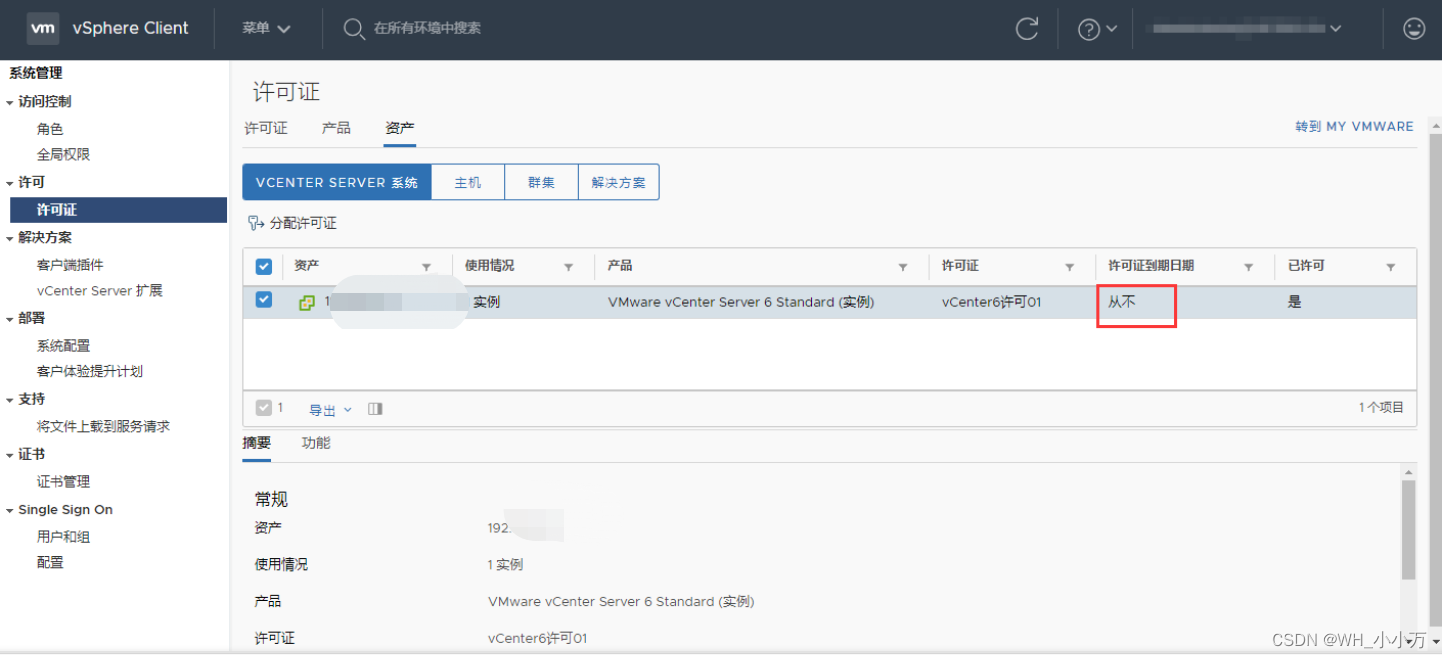
Task: Open filter on 使用情况 column header
Action: [568, 267]
